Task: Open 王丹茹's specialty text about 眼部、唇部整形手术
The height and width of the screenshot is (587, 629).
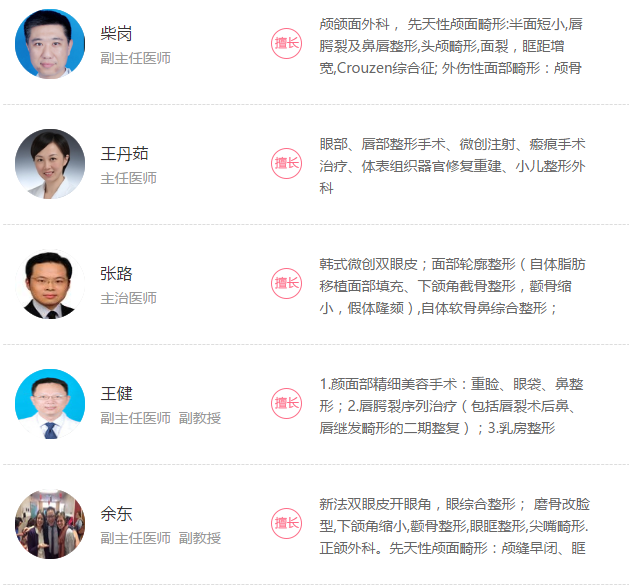Action: 452,166
